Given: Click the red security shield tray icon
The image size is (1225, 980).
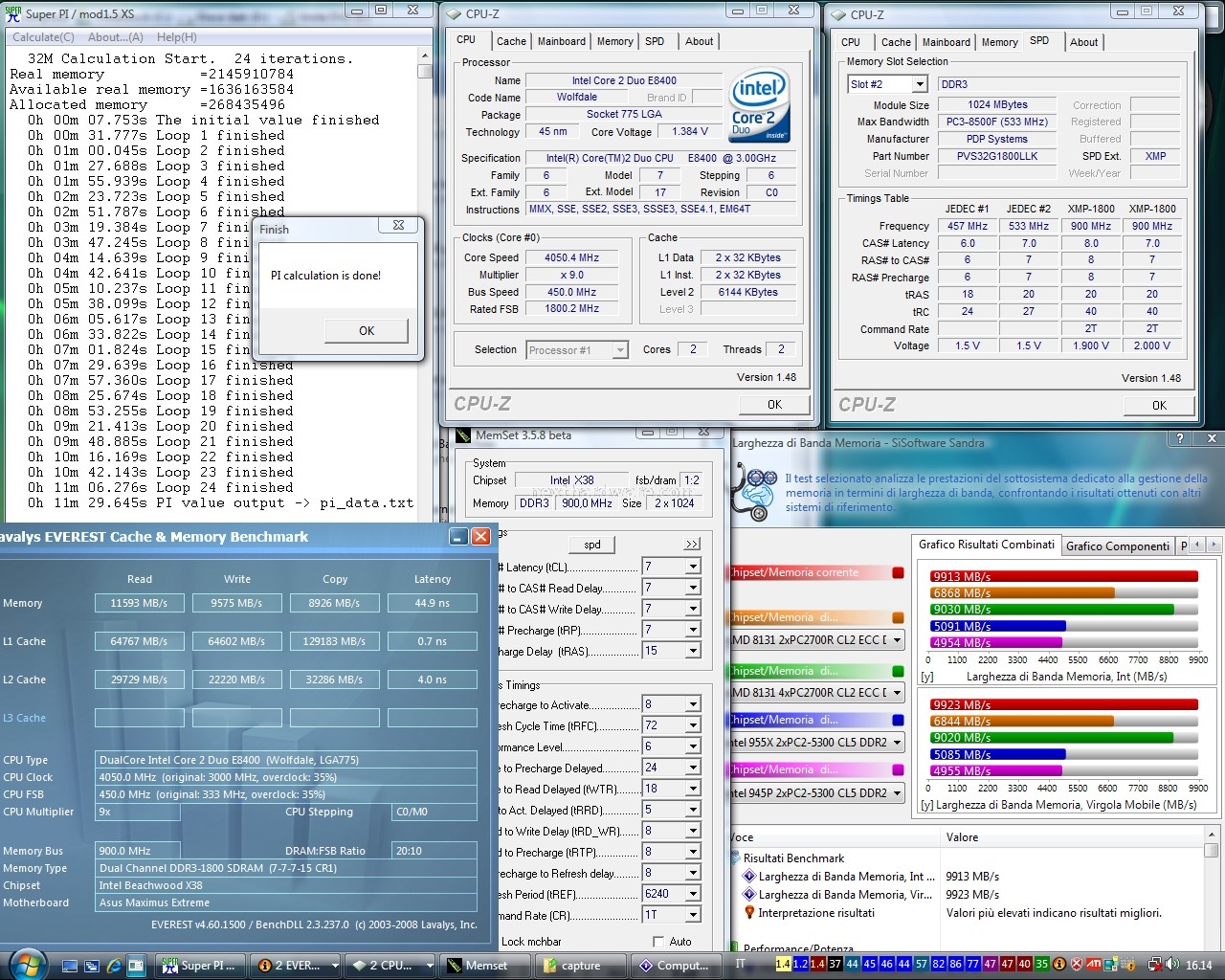Looking at the screenshot, I should point(1077,965).
